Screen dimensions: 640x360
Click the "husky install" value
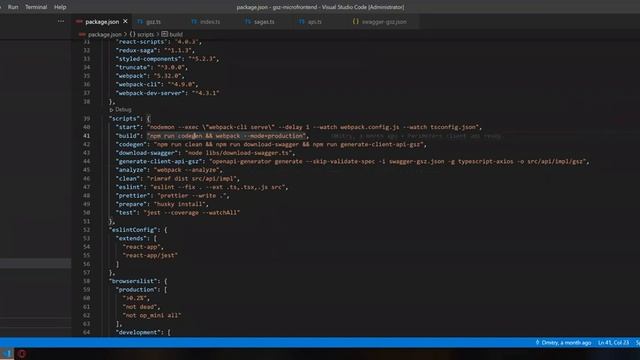coord(180,204)
